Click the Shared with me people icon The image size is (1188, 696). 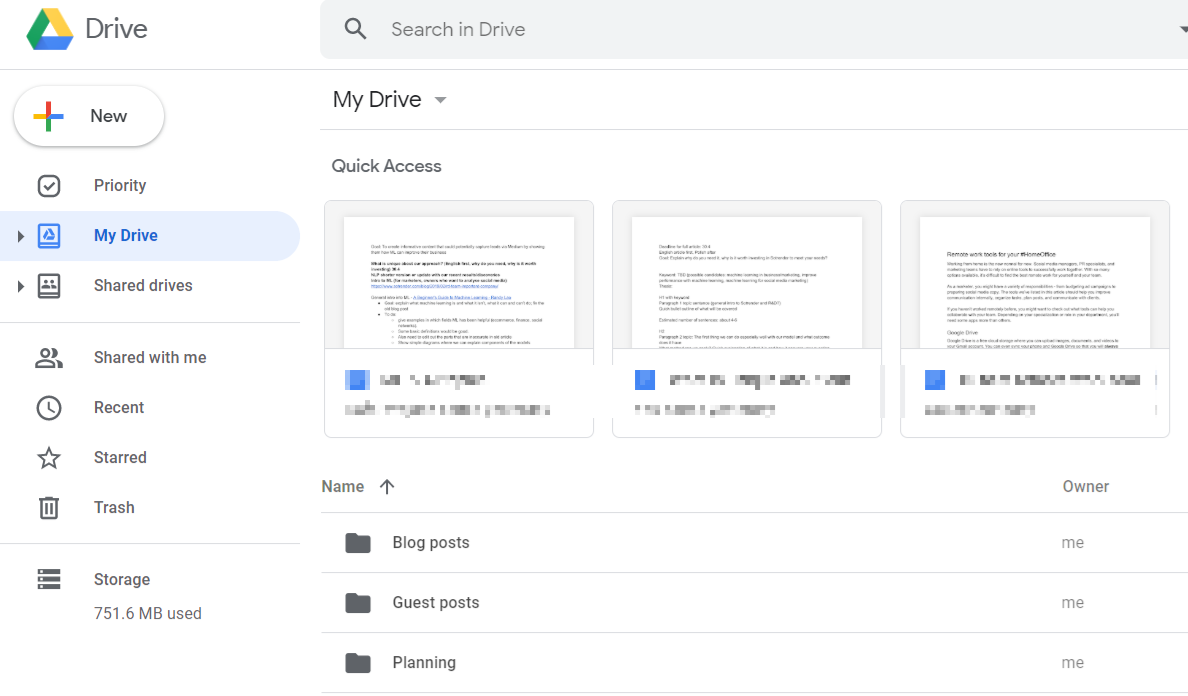pos(48,358)
